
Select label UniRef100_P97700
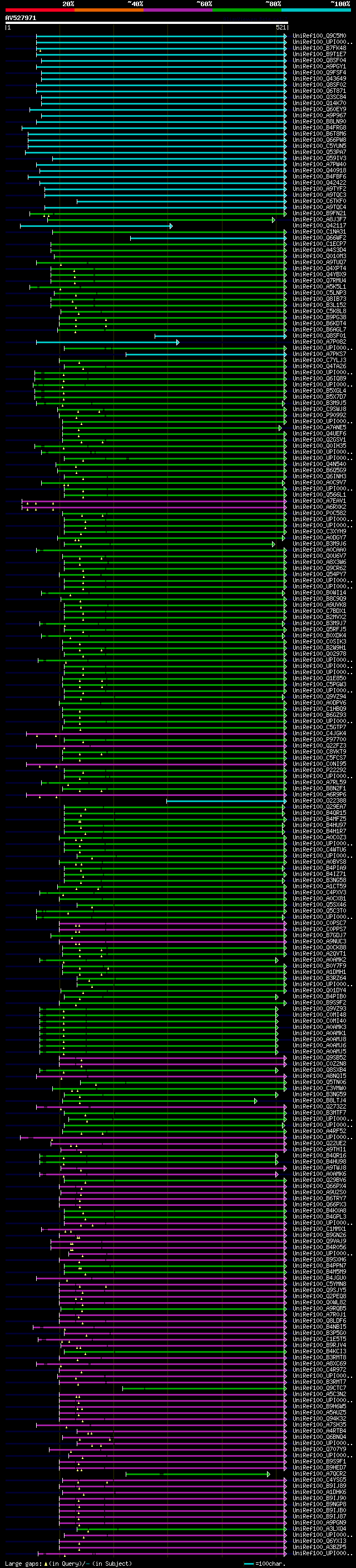tap(319, 740)
